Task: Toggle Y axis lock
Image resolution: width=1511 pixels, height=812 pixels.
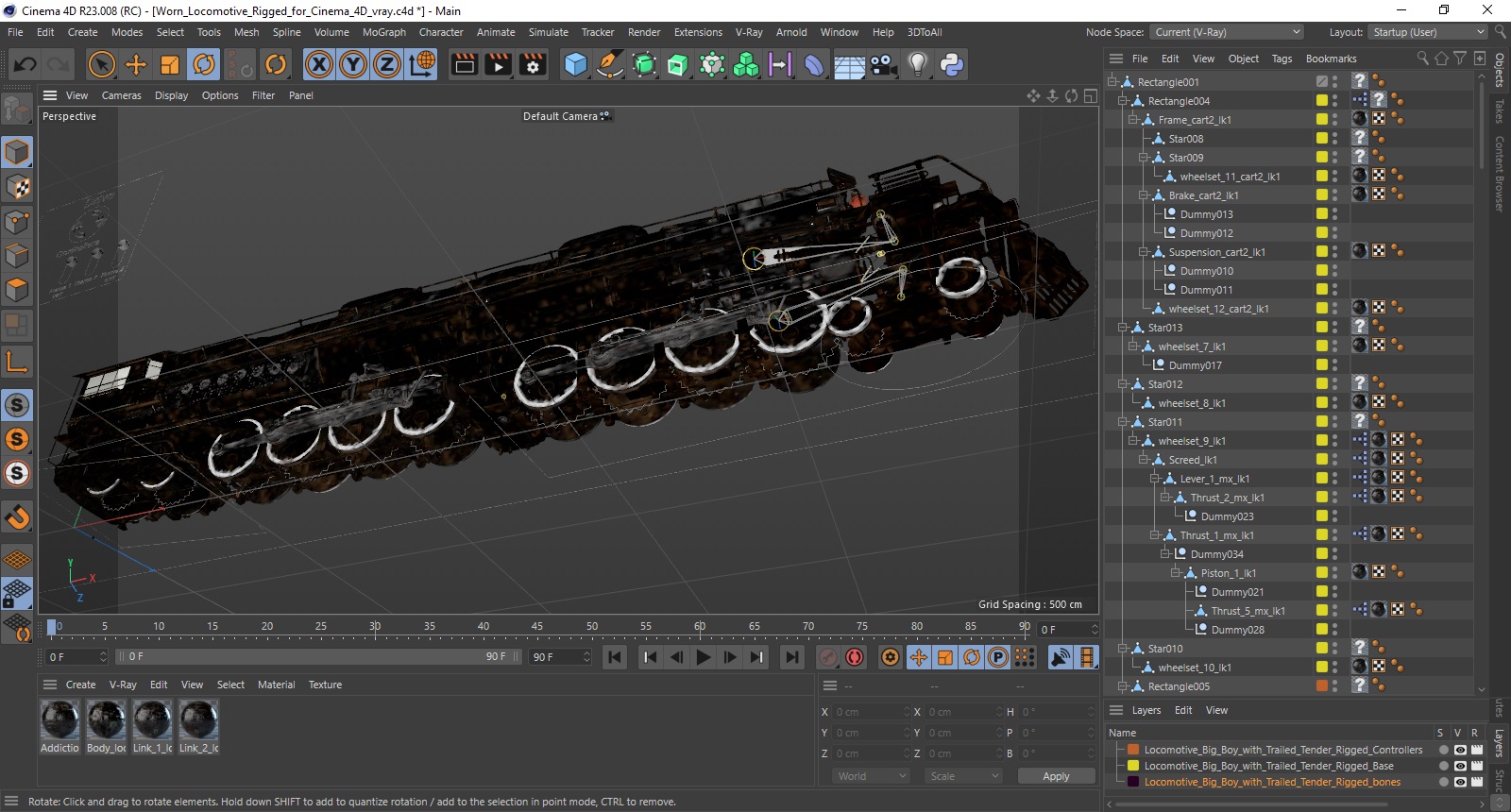Action: pyautogui.click(x=353, y=64)
